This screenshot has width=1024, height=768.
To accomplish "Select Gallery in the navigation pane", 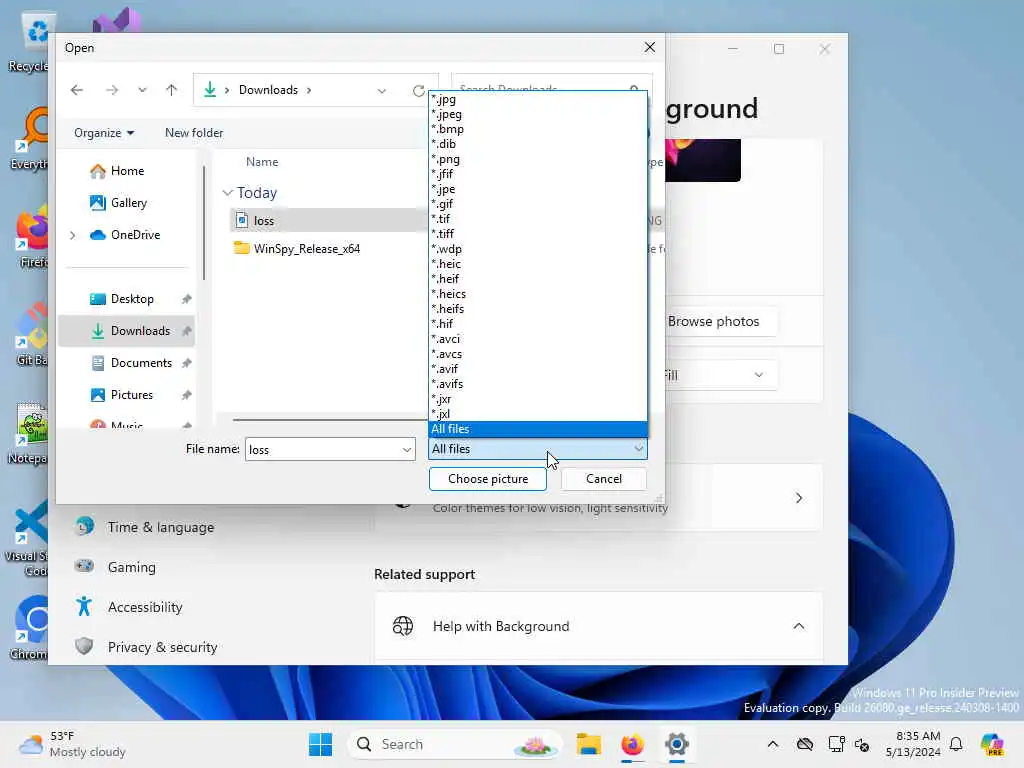I will point(128,203).
